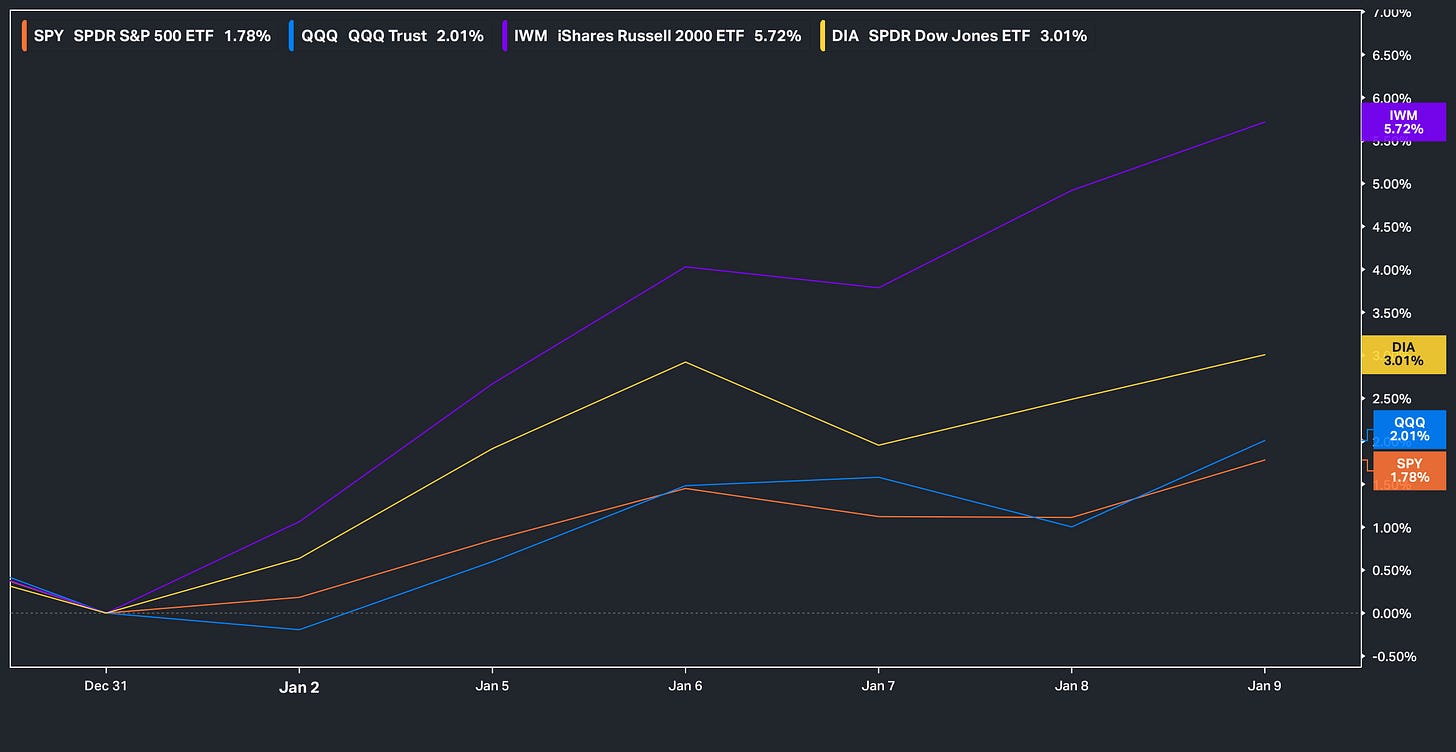The height and width of the screenshot is (752, 1456).
Task: Select the DIA SPDR Dow Jones ETF legend
Action: click(x=955, y=36)
